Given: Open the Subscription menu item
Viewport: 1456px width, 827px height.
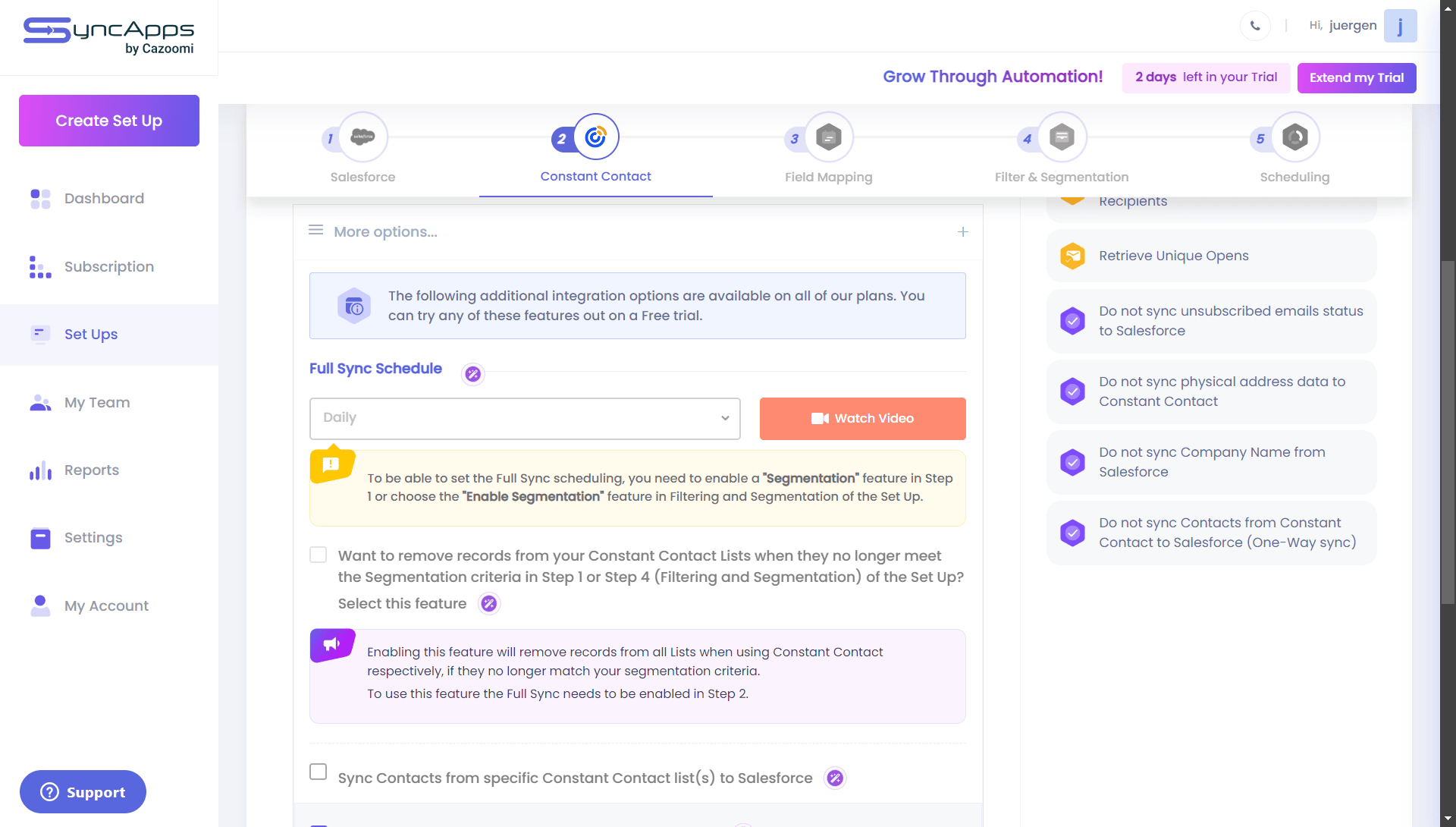Looking at the screenshot, I should (x=109, y=267).
